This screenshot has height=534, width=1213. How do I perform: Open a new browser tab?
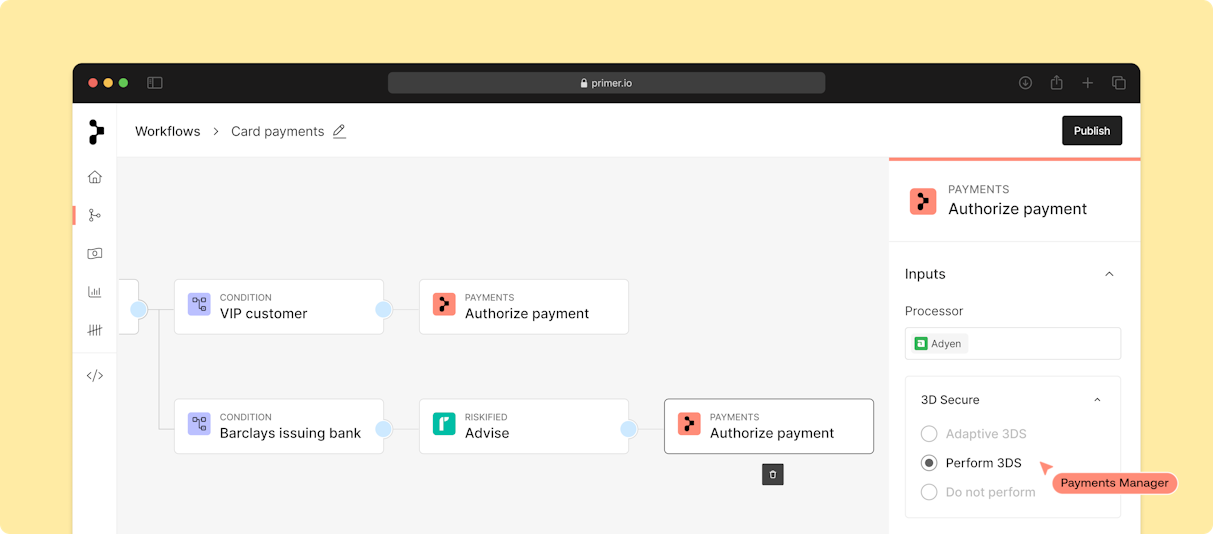pyautogui.click(x=1087, y=83)
